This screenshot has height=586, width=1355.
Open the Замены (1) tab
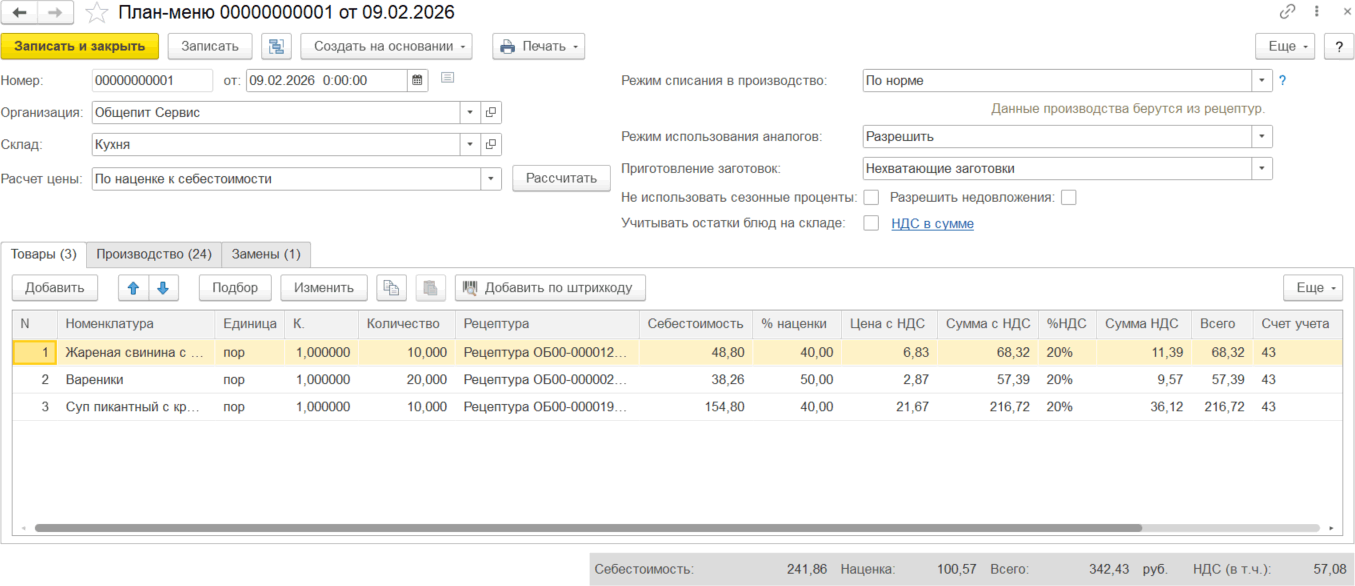(266, 254)
